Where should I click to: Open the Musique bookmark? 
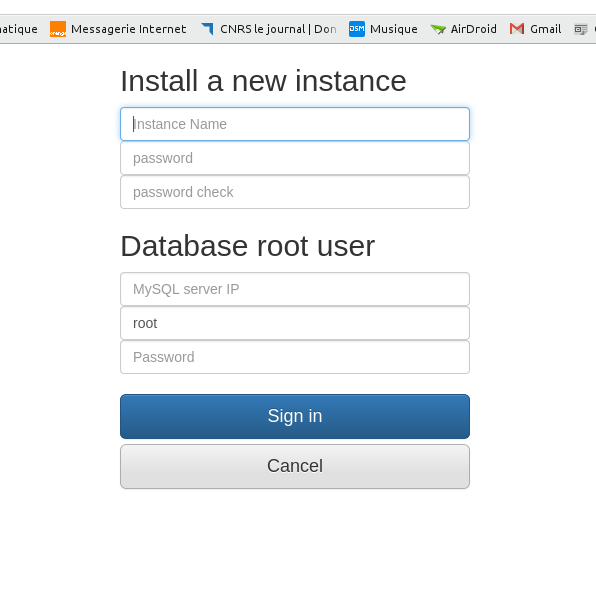click(x=383, y=29)
